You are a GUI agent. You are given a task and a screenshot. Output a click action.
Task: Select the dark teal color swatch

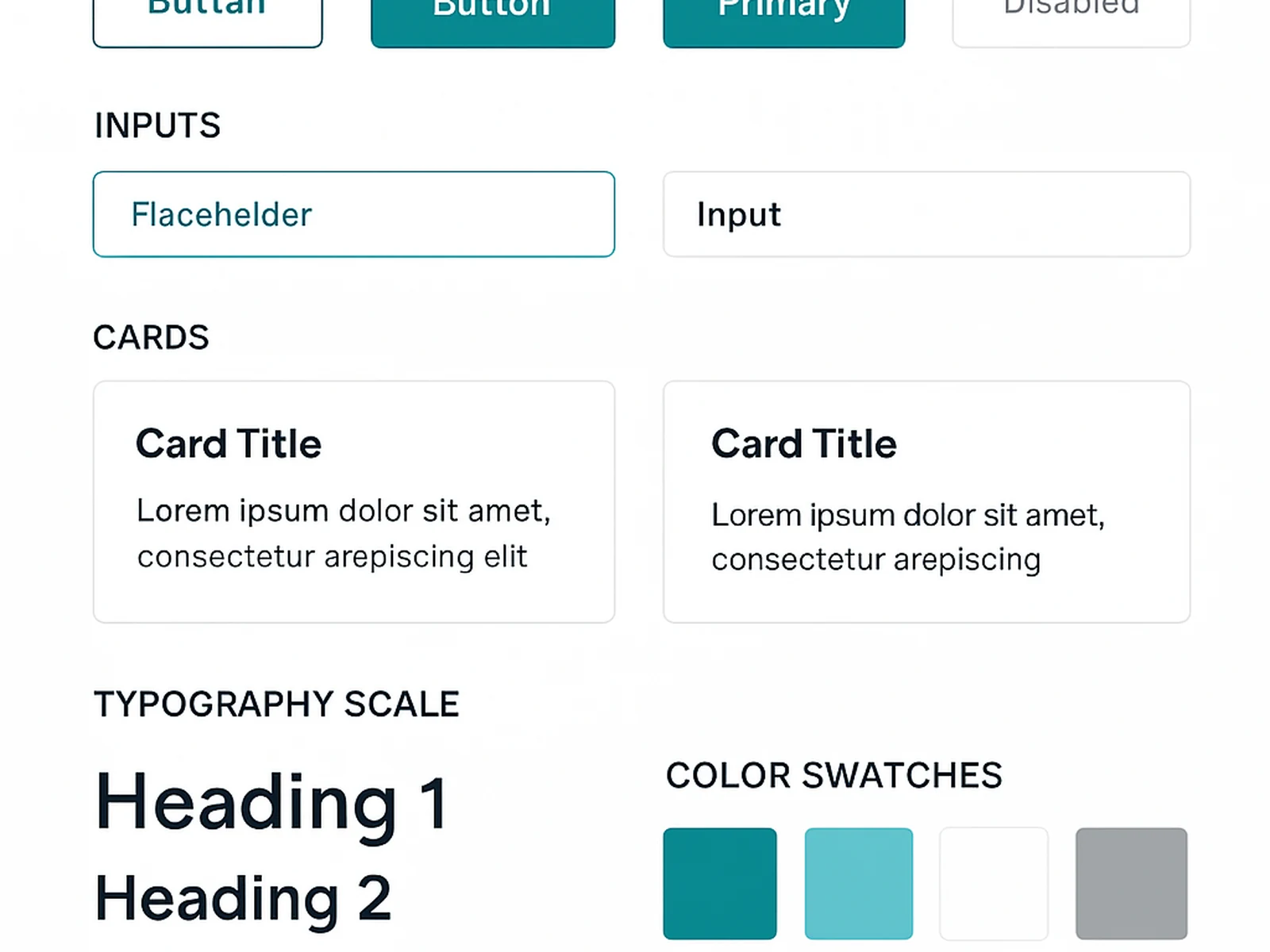[x=719, y=883]
